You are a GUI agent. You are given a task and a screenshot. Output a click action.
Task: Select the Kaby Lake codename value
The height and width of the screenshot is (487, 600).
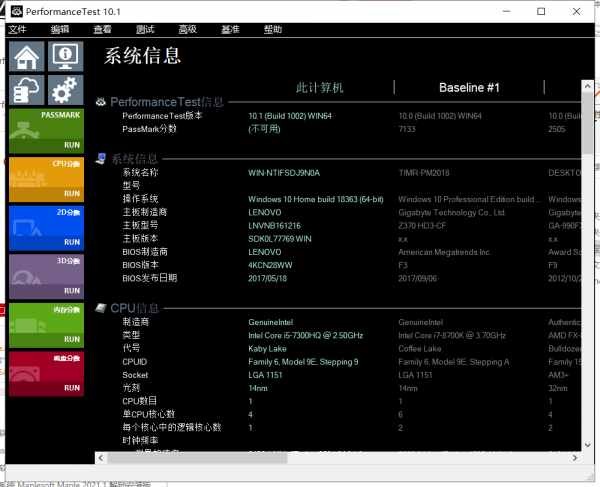[x=267, y=349]
